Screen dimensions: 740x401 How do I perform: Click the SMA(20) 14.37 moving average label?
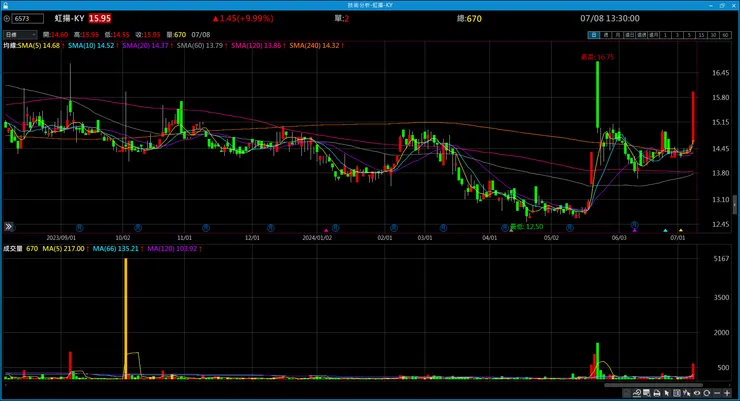[x=145, y=45]
